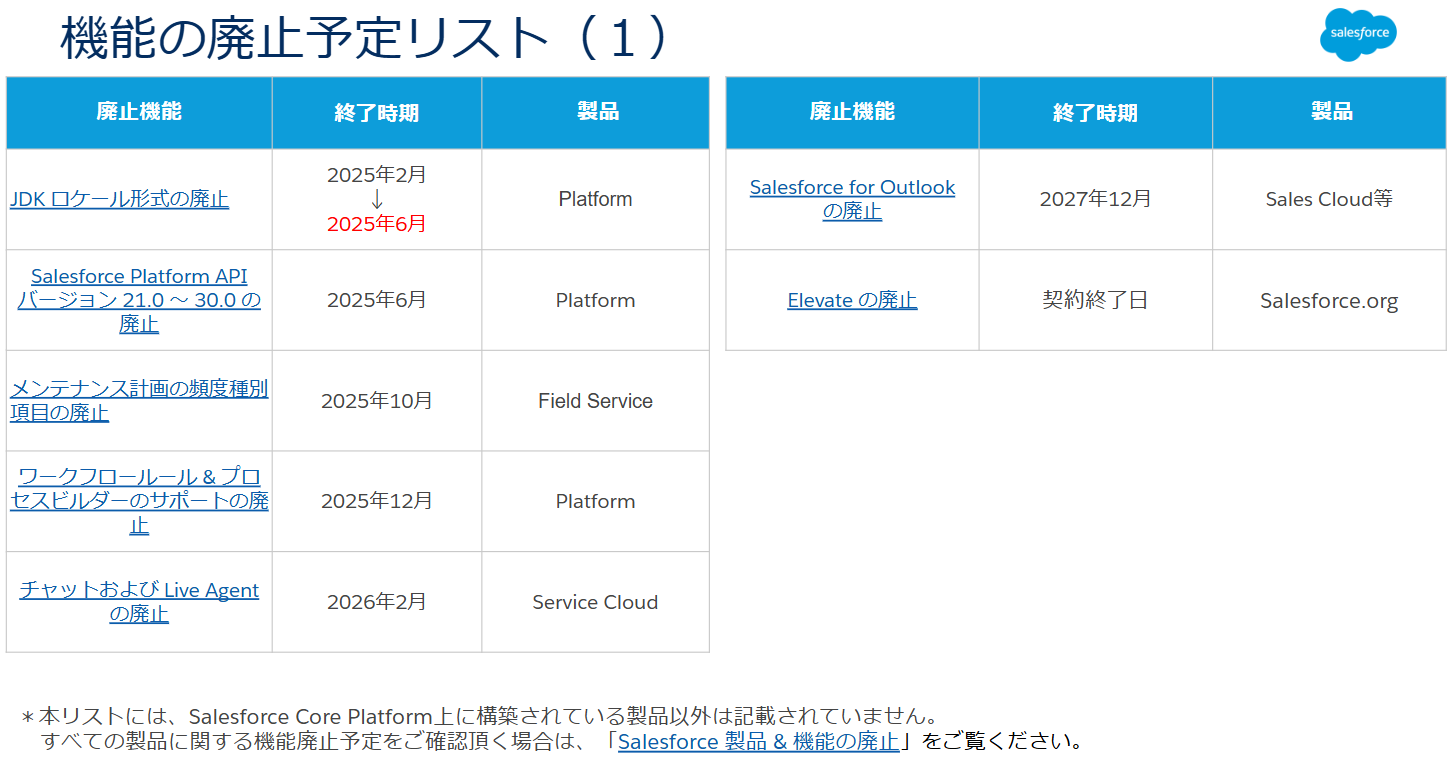1451x759 pixels.
Task: Select the date 2027年12月
Action: click(x=1096, y=199)
